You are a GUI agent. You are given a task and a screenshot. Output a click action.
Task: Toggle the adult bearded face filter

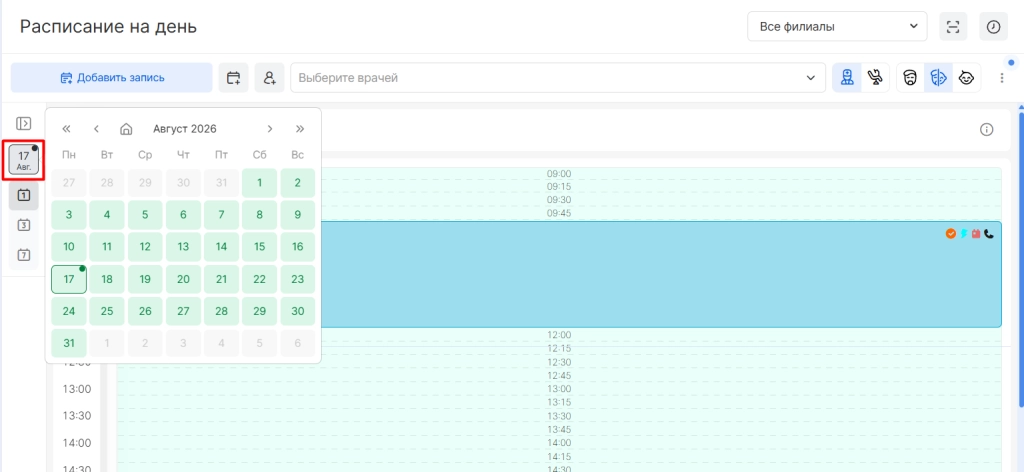[x=910, y=78]
